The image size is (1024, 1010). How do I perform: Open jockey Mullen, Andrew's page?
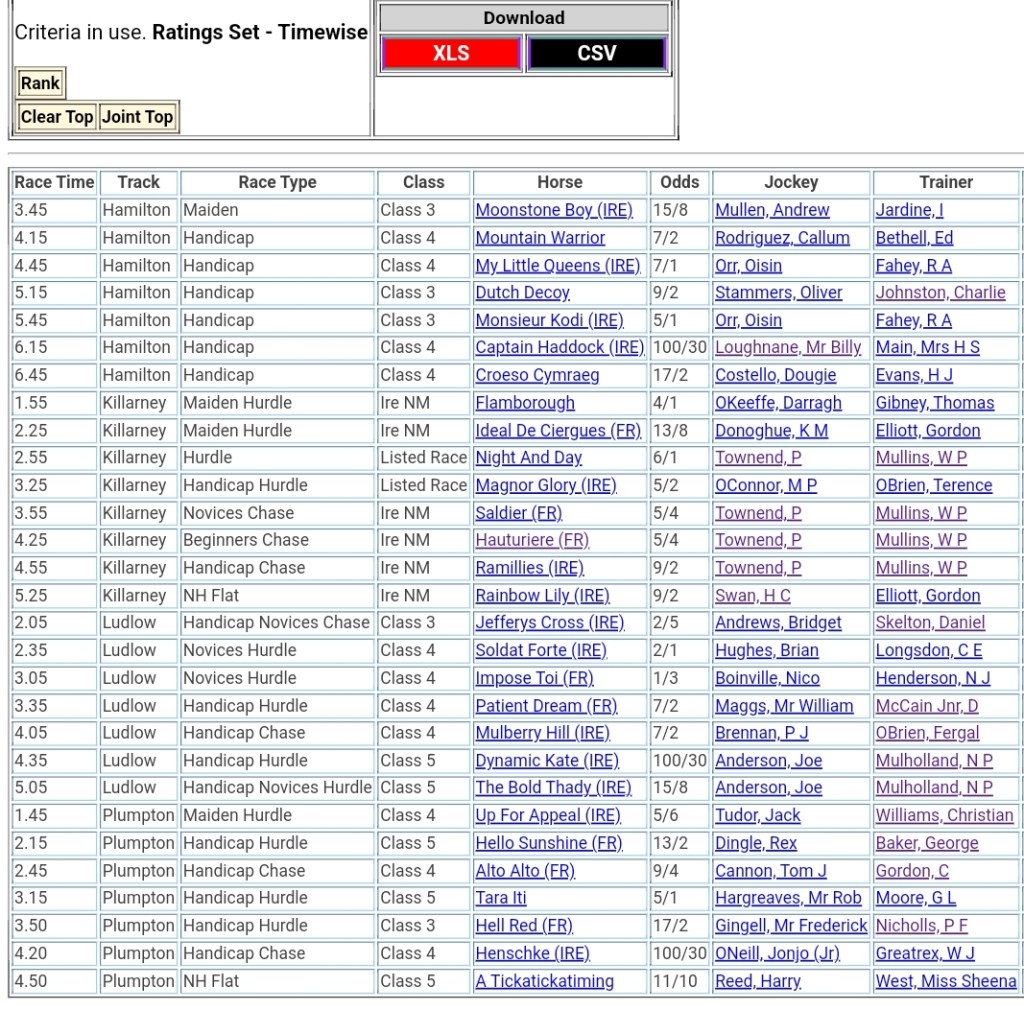(x=772, y=211)
